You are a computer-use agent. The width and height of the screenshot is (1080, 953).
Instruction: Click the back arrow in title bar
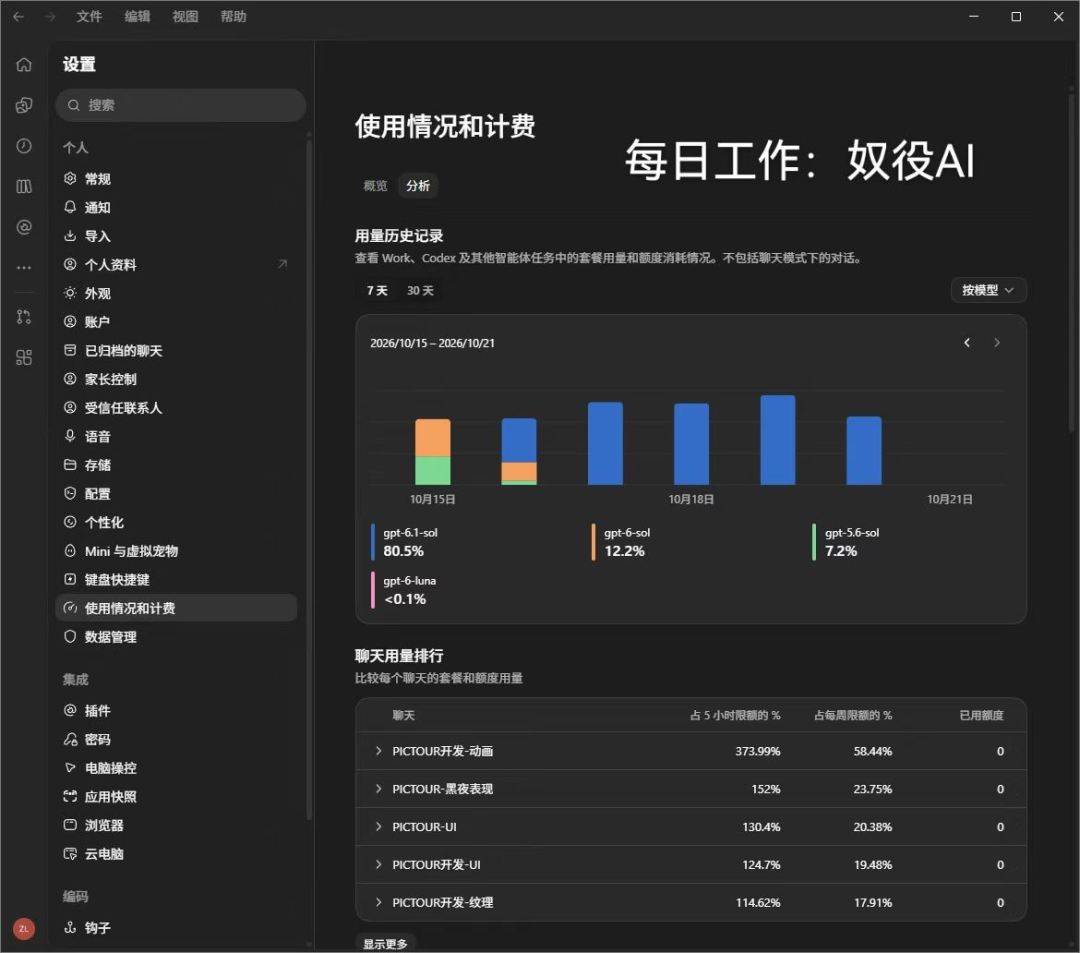(19, 17)
